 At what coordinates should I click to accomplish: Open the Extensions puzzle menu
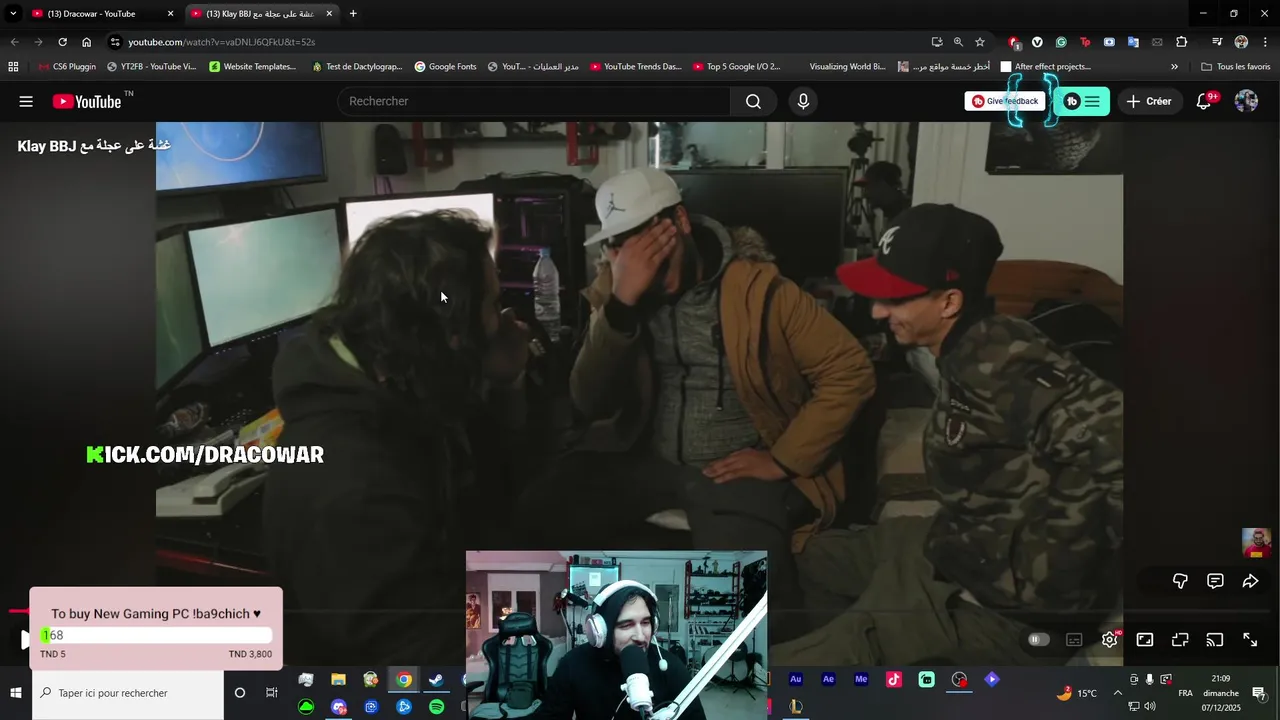coord(1182,42)
